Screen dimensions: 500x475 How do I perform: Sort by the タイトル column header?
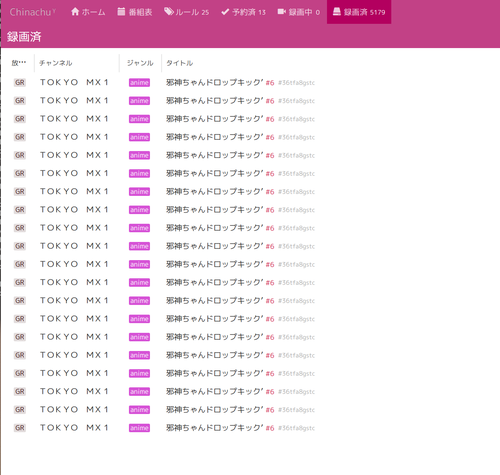179,63
